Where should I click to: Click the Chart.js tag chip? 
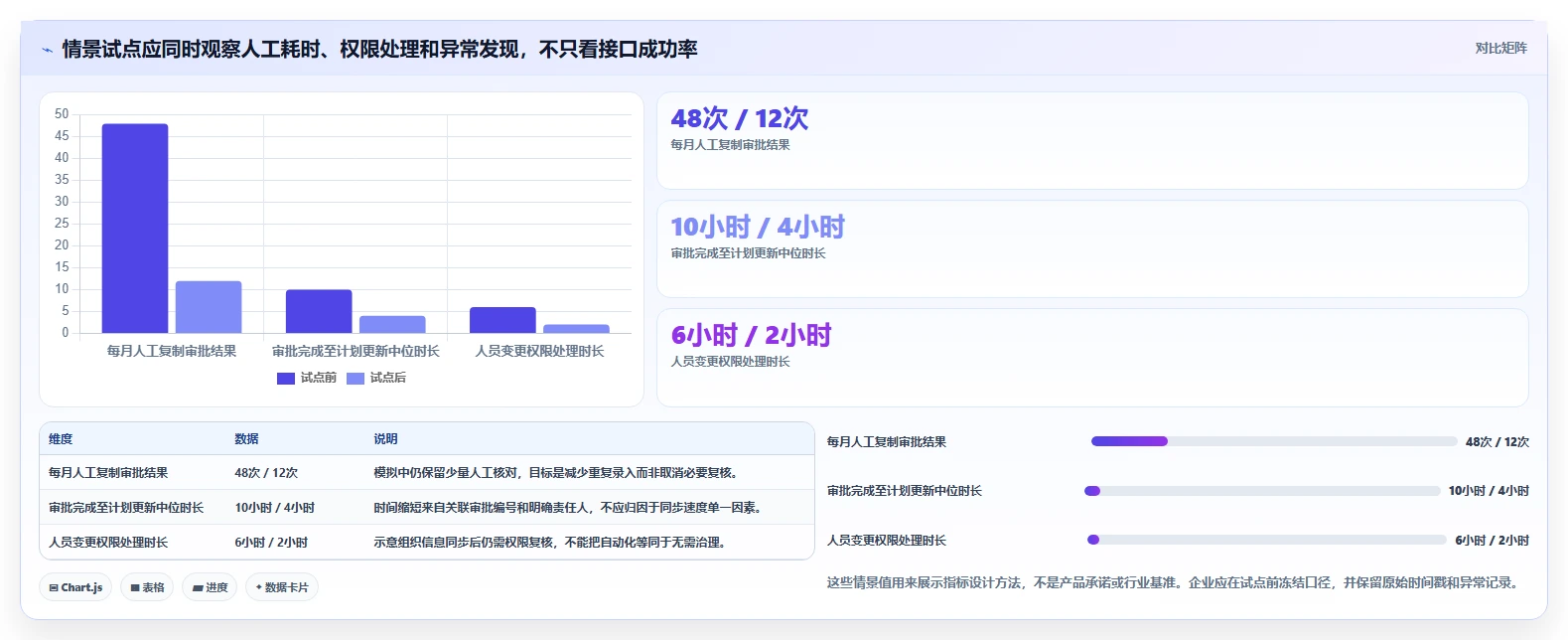(75, 587)
